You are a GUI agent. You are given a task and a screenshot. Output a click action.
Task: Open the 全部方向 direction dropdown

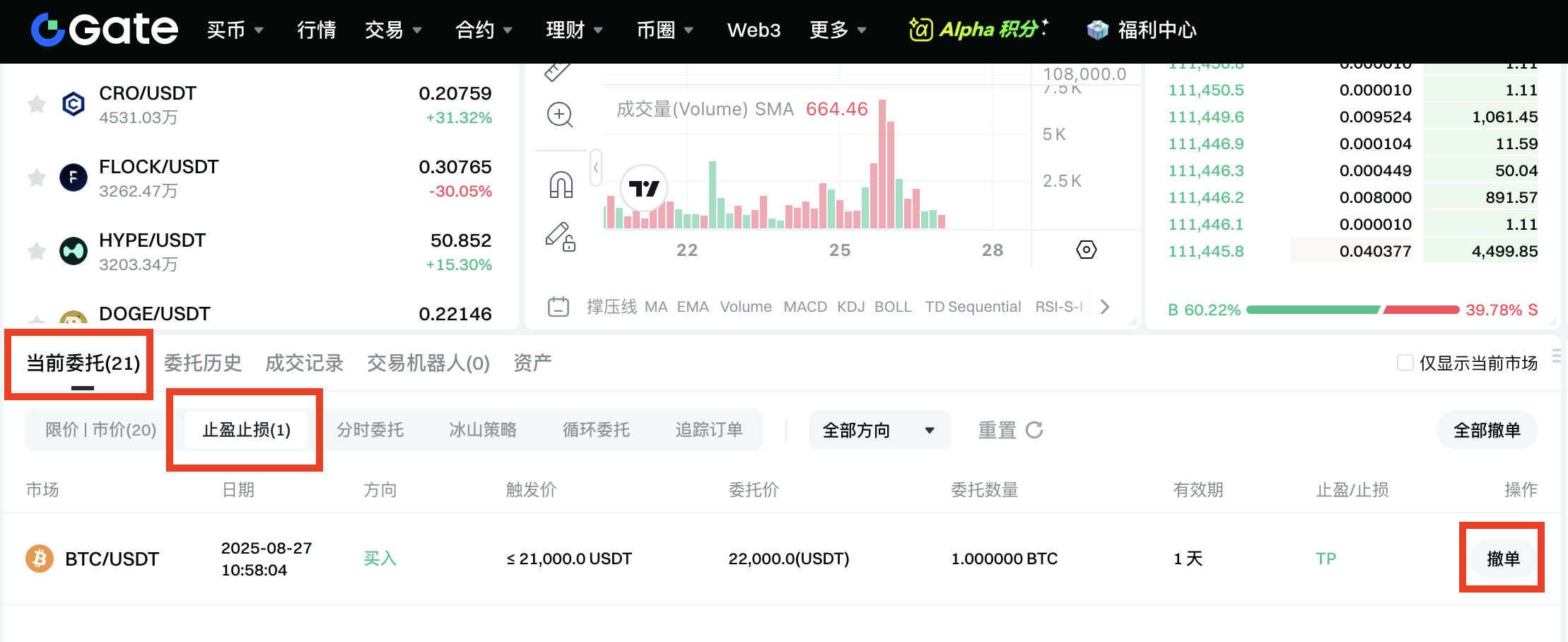tap(879, 430)
